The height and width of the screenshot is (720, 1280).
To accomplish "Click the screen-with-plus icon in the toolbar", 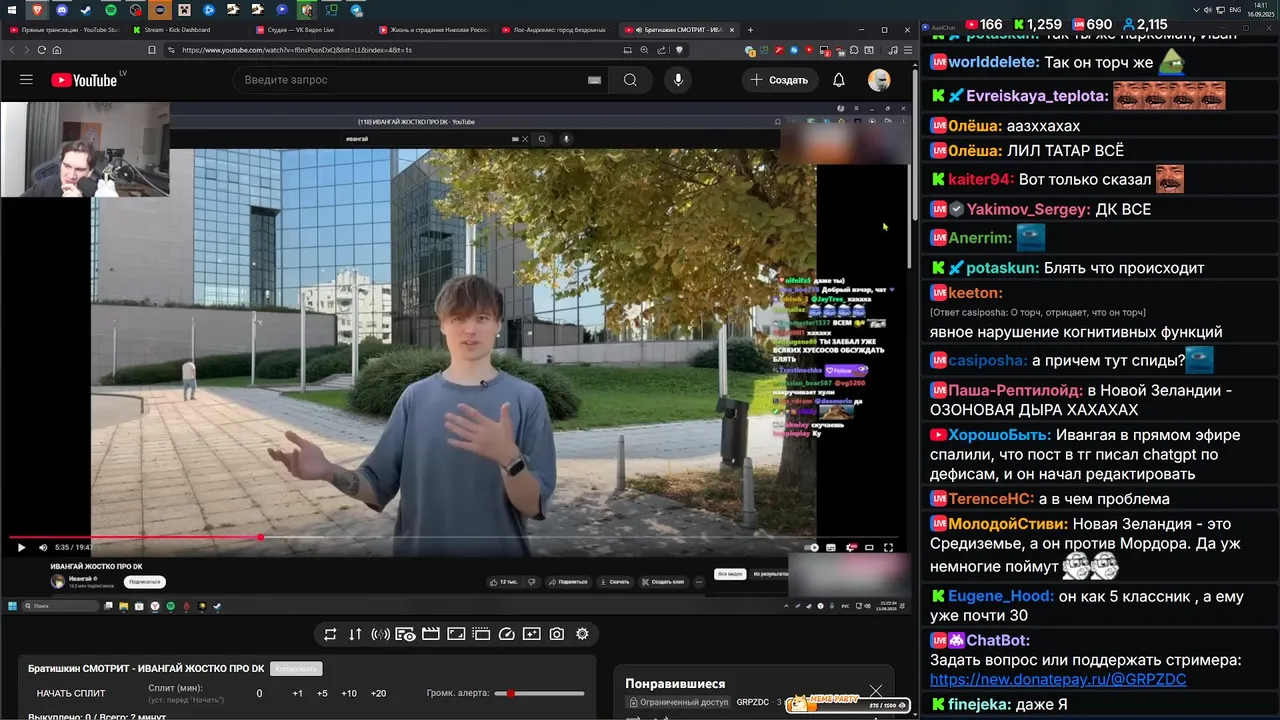I will tap(531, 634).
